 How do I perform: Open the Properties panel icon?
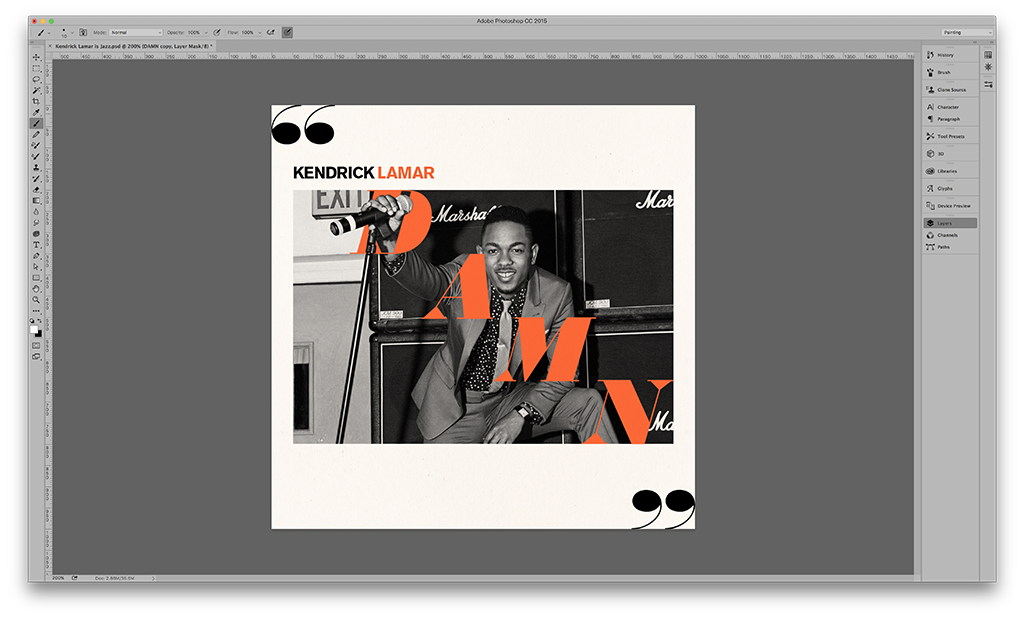pos(988,84)
